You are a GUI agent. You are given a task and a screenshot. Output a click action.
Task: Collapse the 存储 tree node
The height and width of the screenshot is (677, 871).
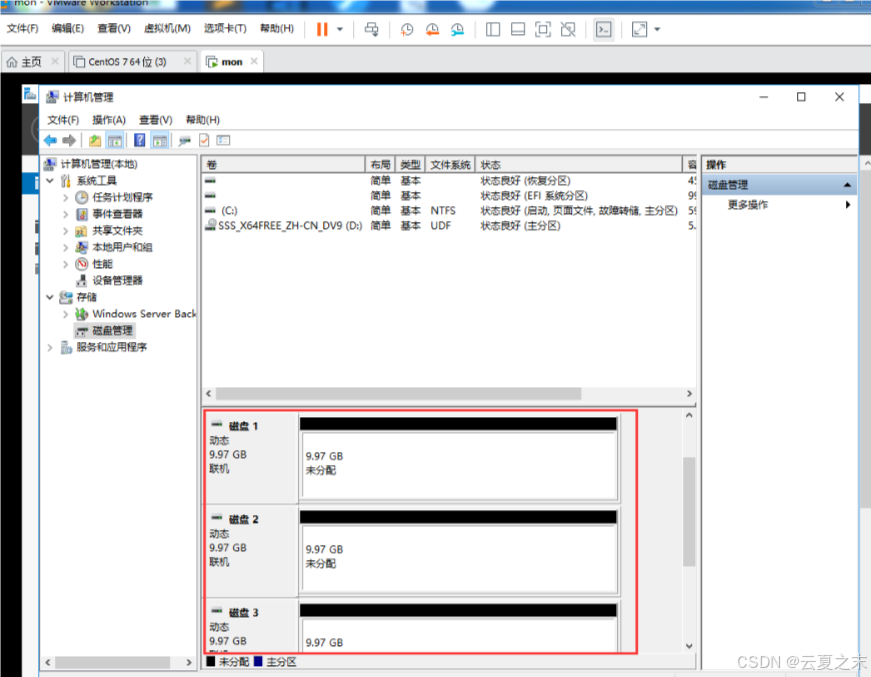pos(50,297)
